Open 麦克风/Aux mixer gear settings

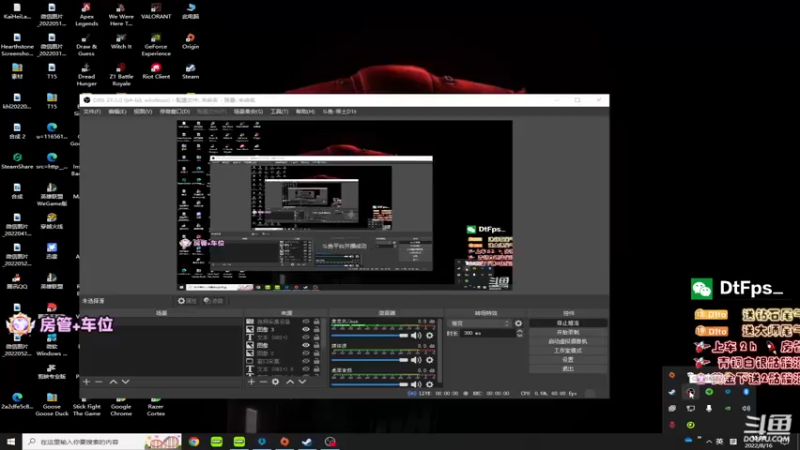430,335
